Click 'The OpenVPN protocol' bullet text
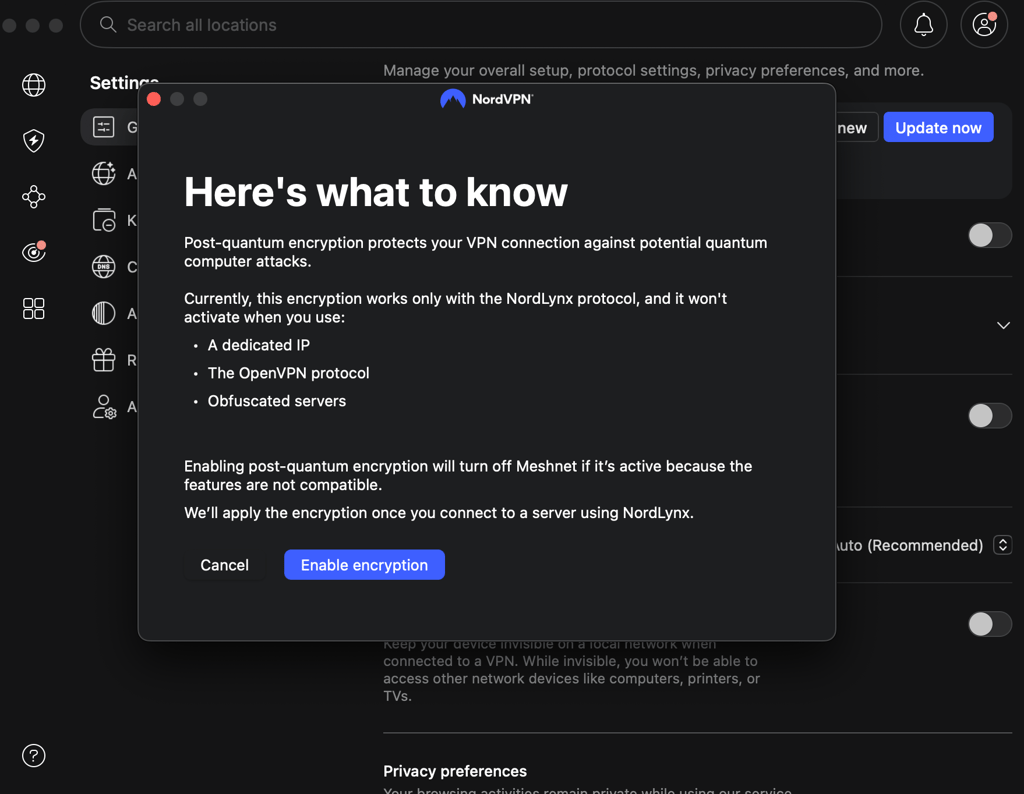Screen dimensions: 1024x794 click(x=288, y=373)
